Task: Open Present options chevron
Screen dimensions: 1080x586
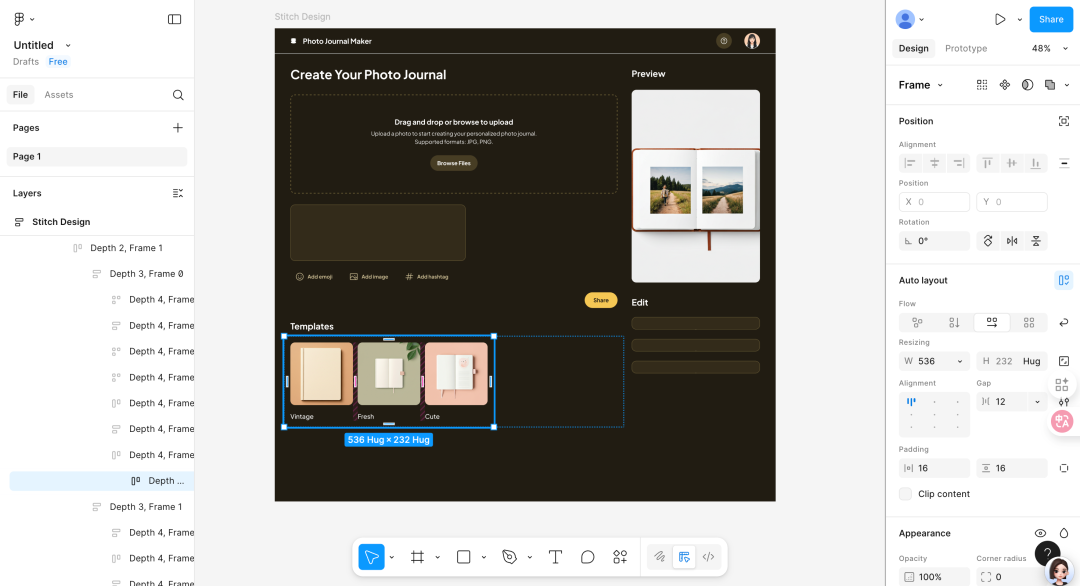Action: coord(1019,20)
